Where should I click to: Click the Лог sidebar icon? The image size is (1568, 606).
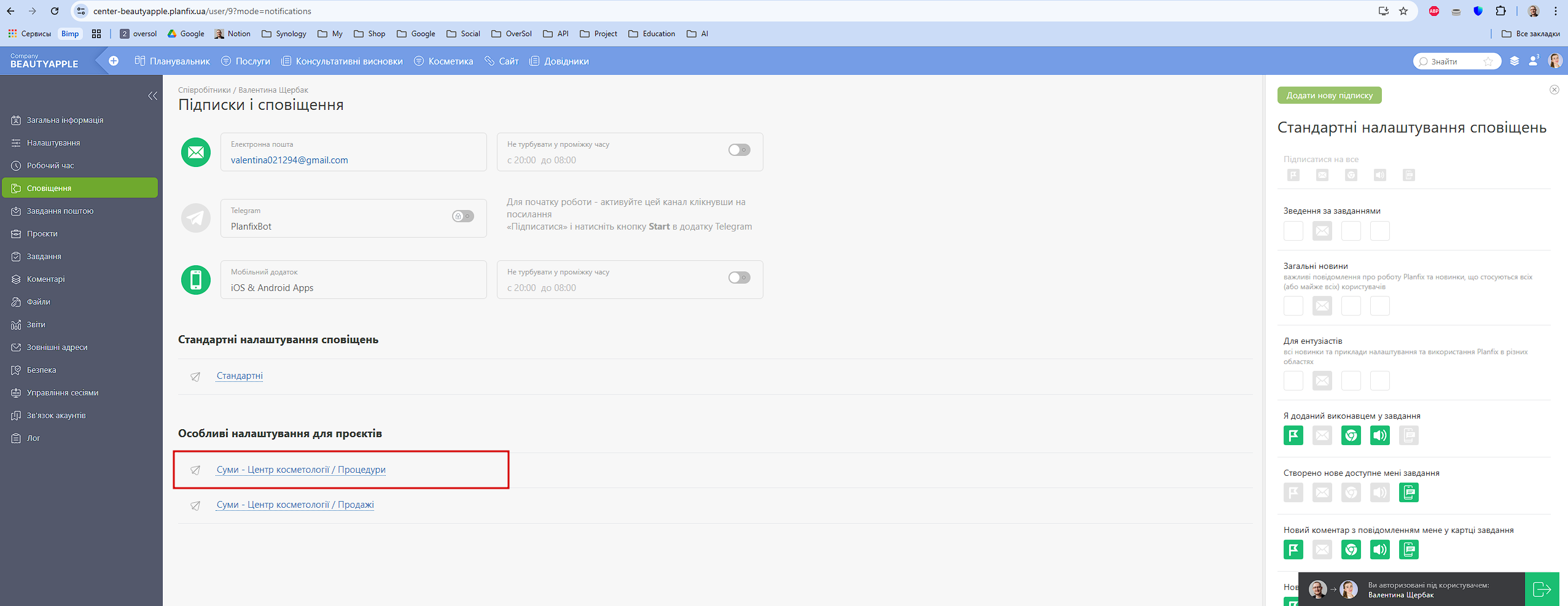[17, 438]
